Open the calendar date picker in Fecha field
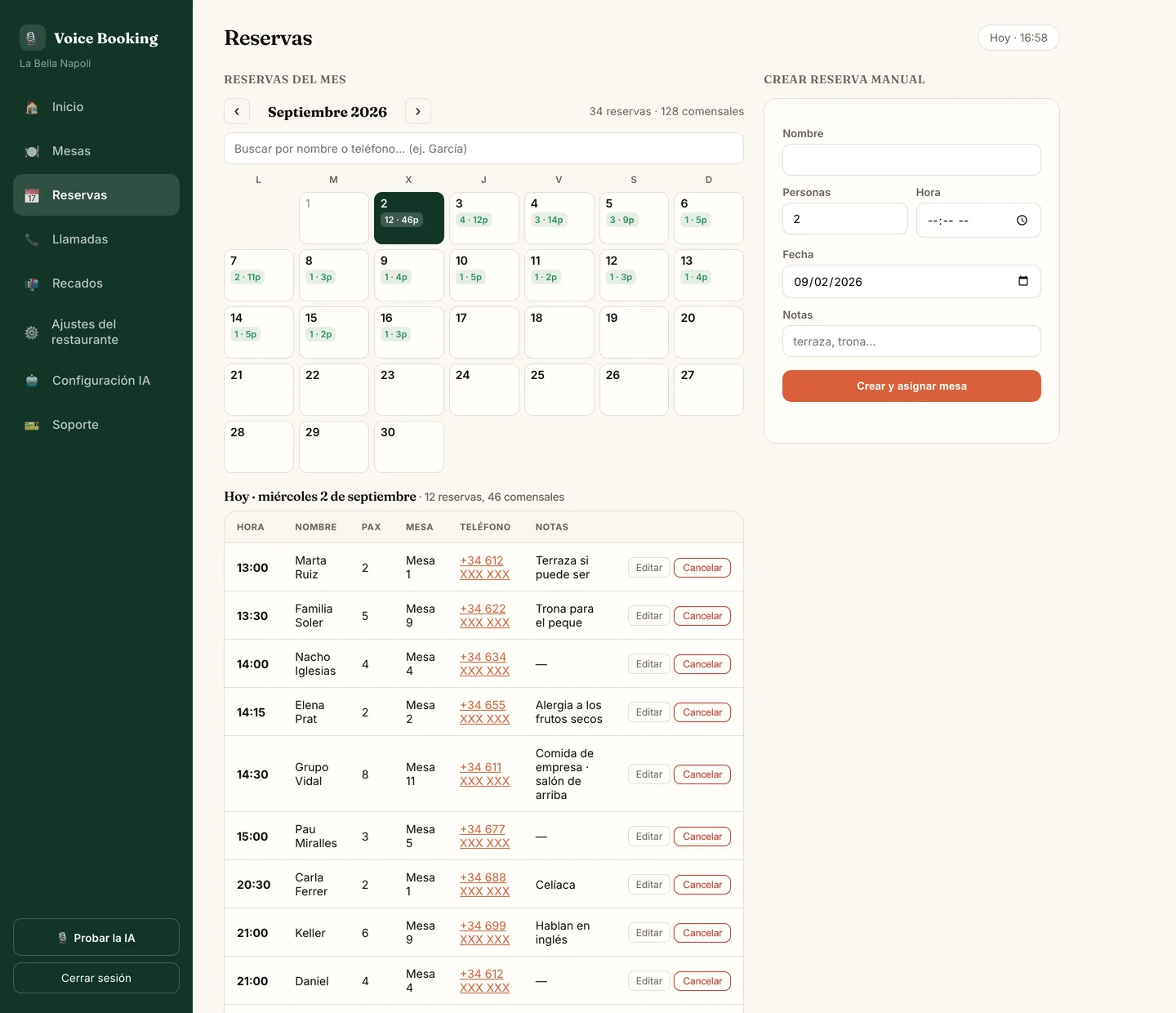1176x1013 pixels. 1023,282
